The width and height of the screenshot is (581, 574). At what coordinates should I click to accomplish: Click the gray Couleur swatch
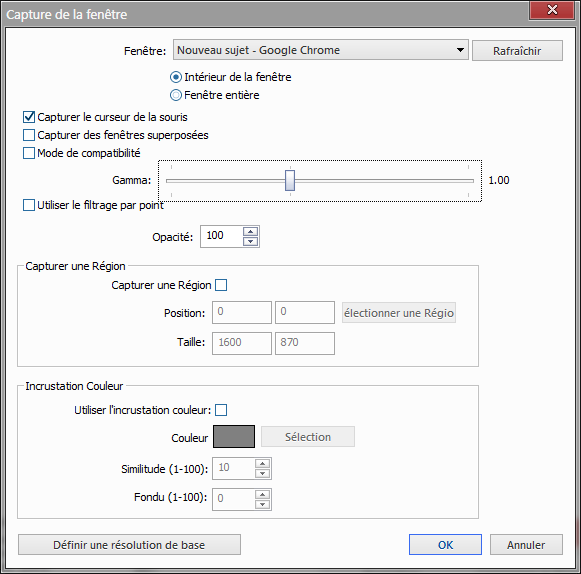(234, 437)
